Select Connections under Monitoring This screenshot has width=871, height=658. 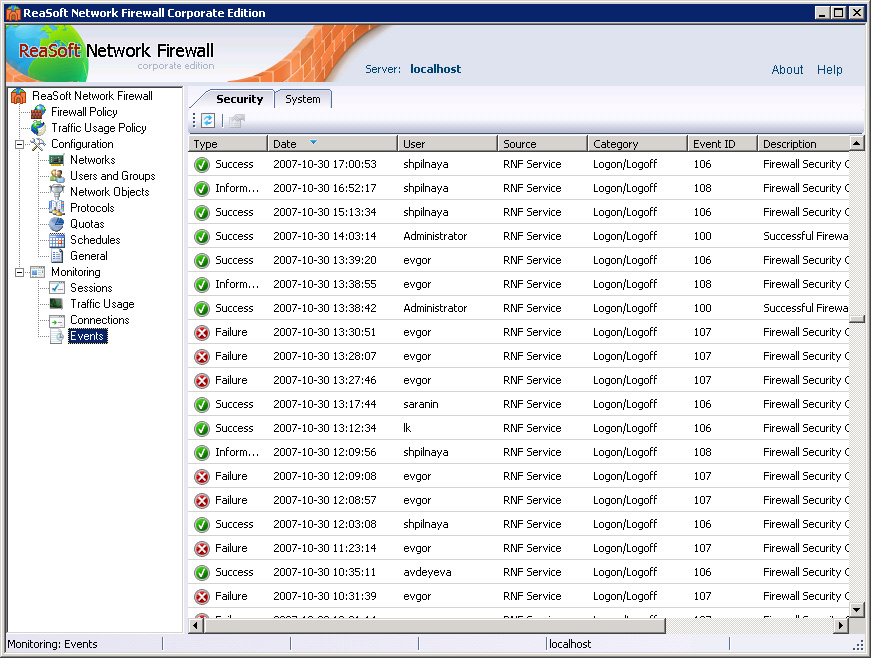pyautogui.click(x=99, y=320)
